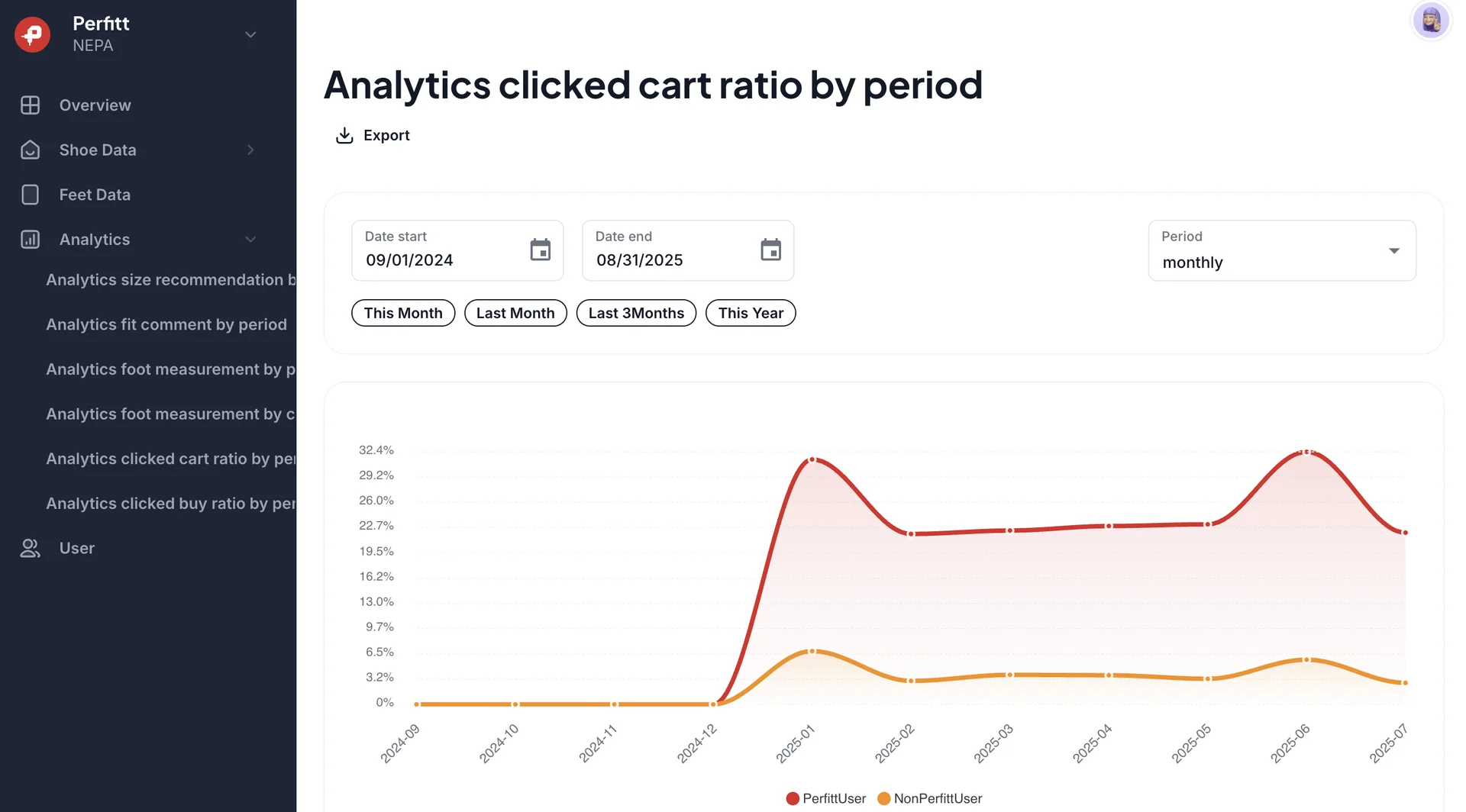The width and height of the screenshot is (1466, 812).
Task: Click the Overview grid icon
Action: click(30, 105)
